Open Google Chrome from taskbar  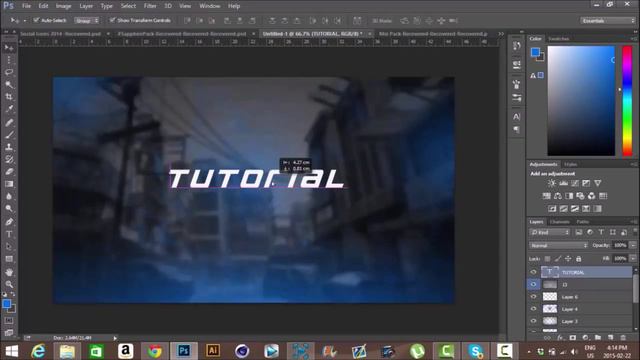pyautogui.click(x=155, y=351)
